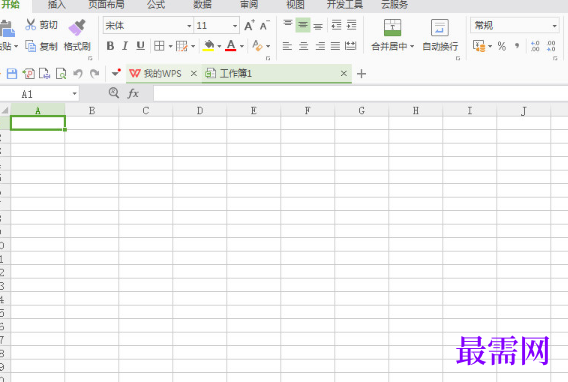
Task: Open the font name dropdown showing 宋体
Action: pos(189,26)
